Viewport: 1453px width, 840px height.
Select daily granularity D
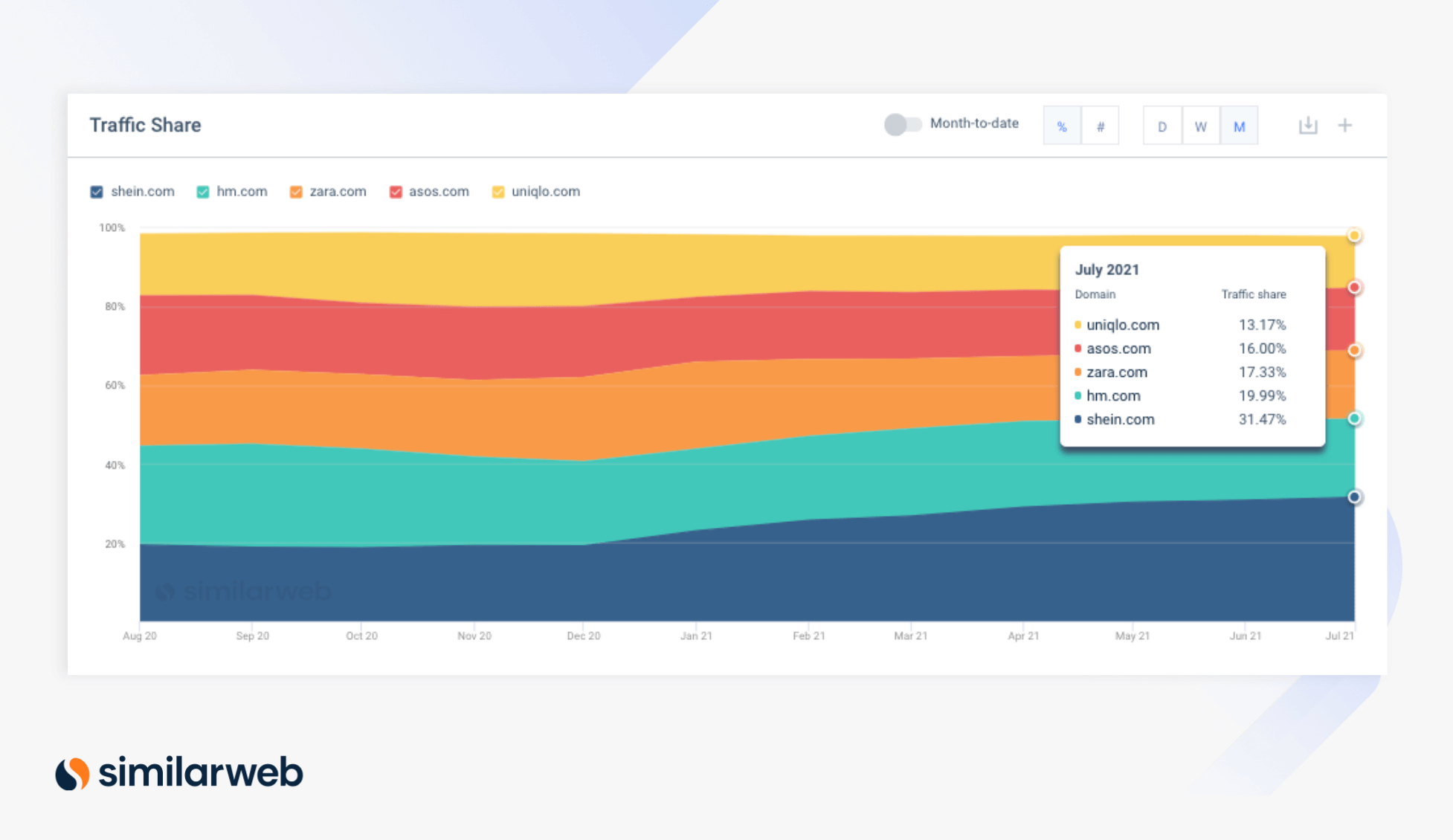1162,126
